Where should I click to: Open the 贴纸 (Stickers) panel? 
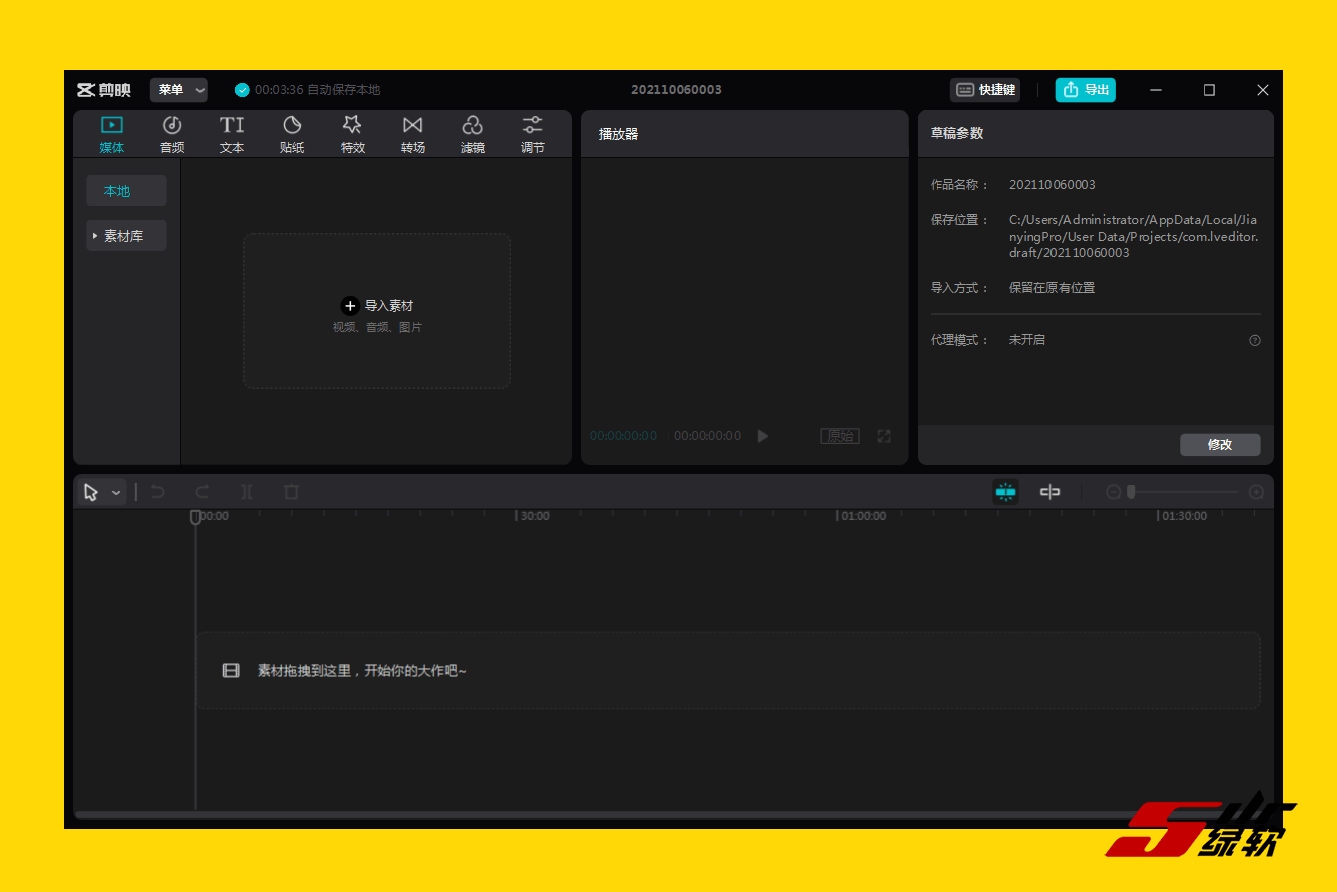[x=292, y=134]
